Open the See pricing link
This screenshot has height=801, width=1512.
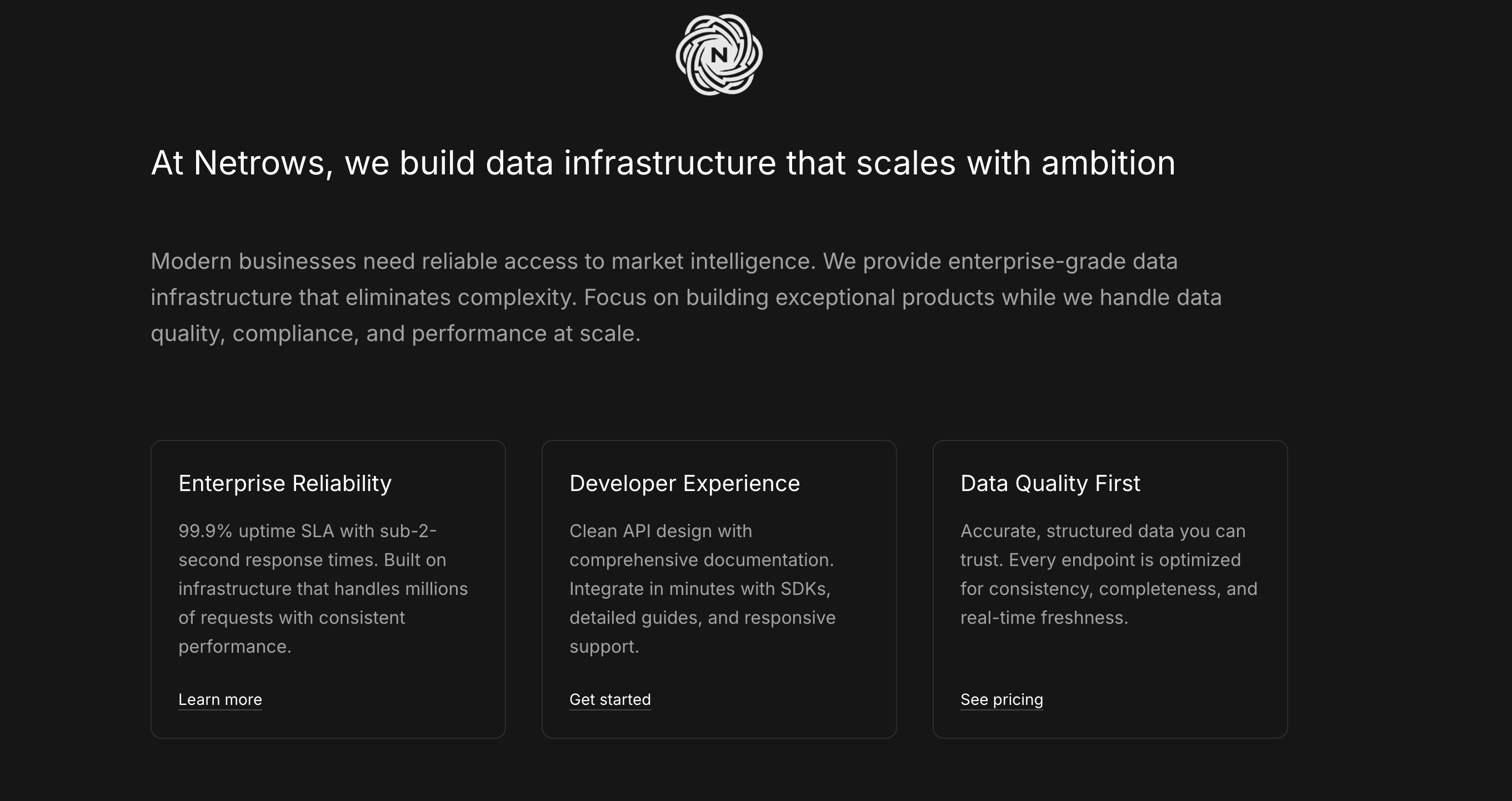(1002, 699)
